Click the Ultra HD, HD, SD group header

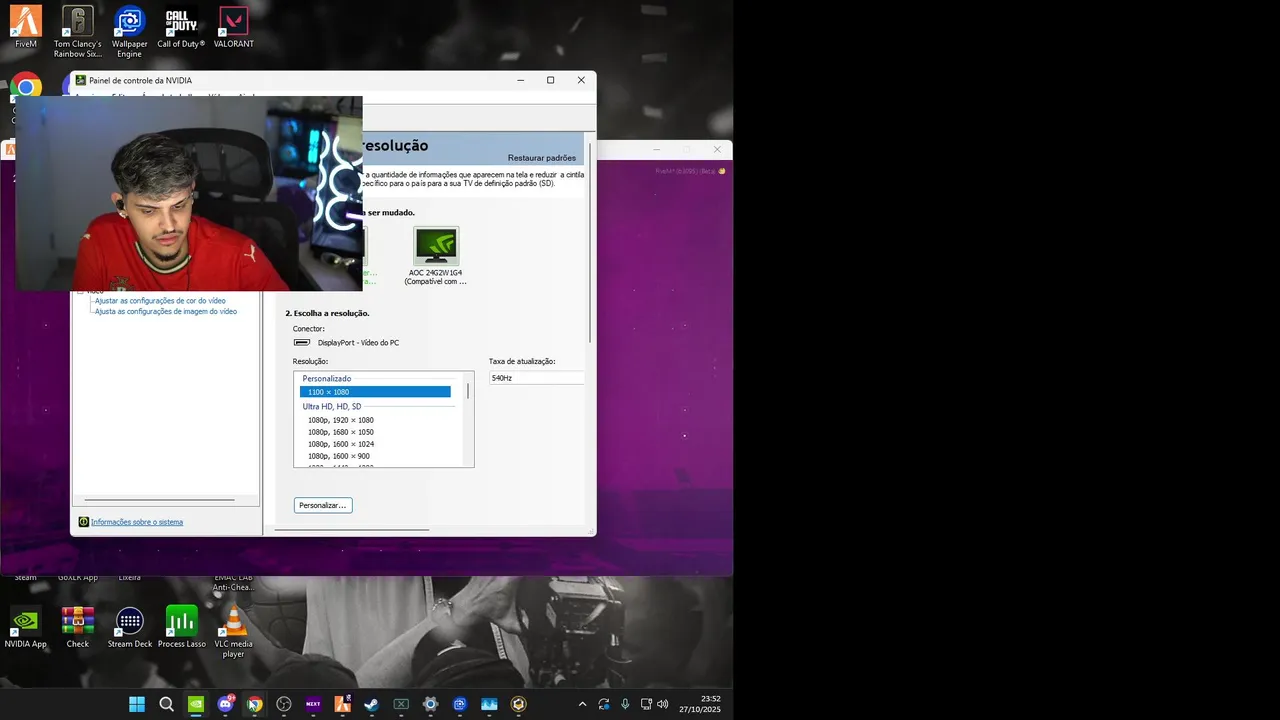click(332, 407)
